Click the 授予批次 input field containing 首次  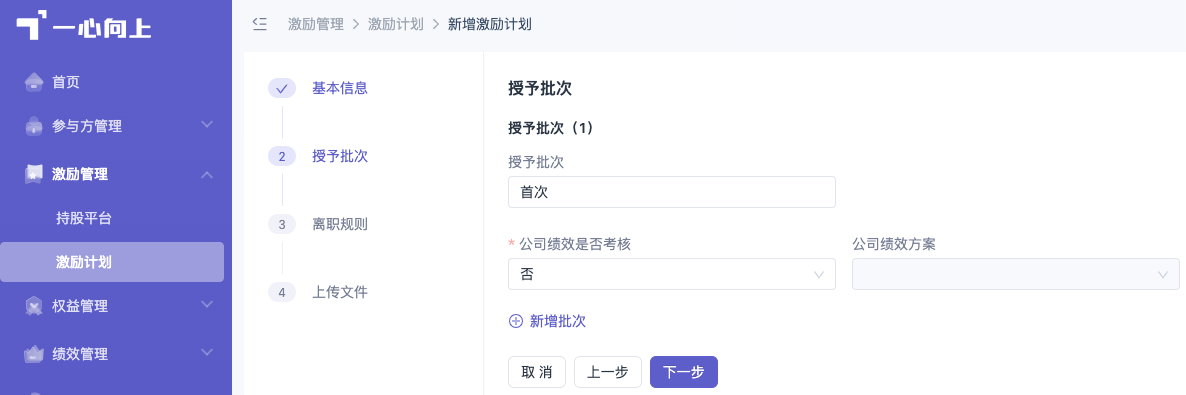672,192
